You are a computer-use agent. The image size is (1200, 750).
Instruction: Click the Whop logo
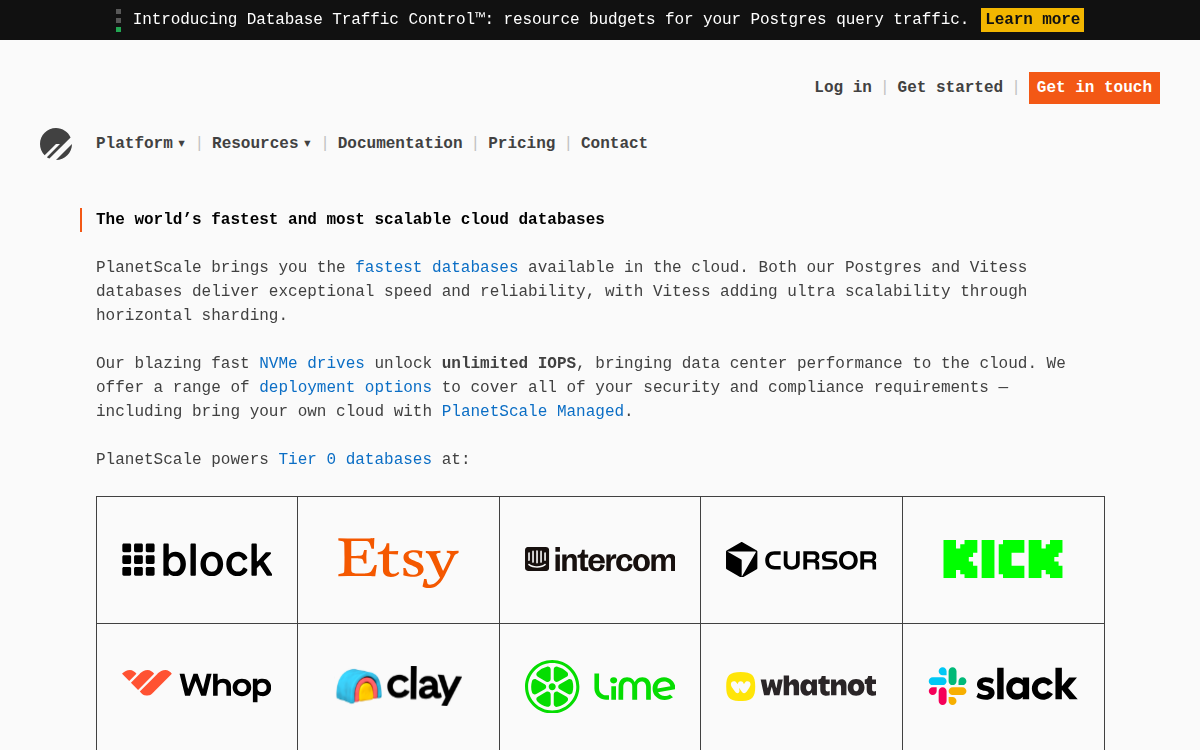coord(197,685)
